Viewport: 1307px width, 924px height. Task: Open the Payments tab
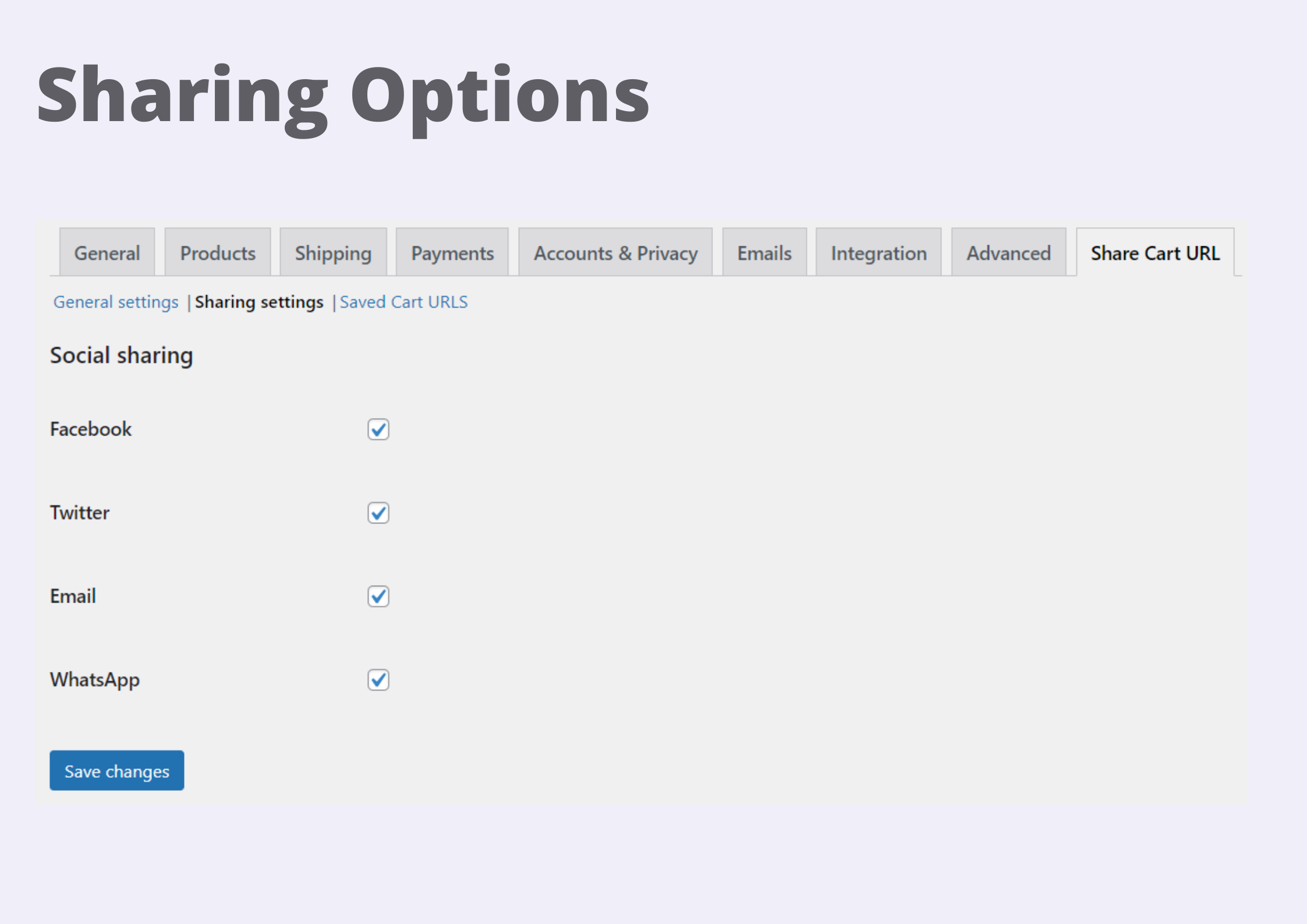tap(452, 253)
